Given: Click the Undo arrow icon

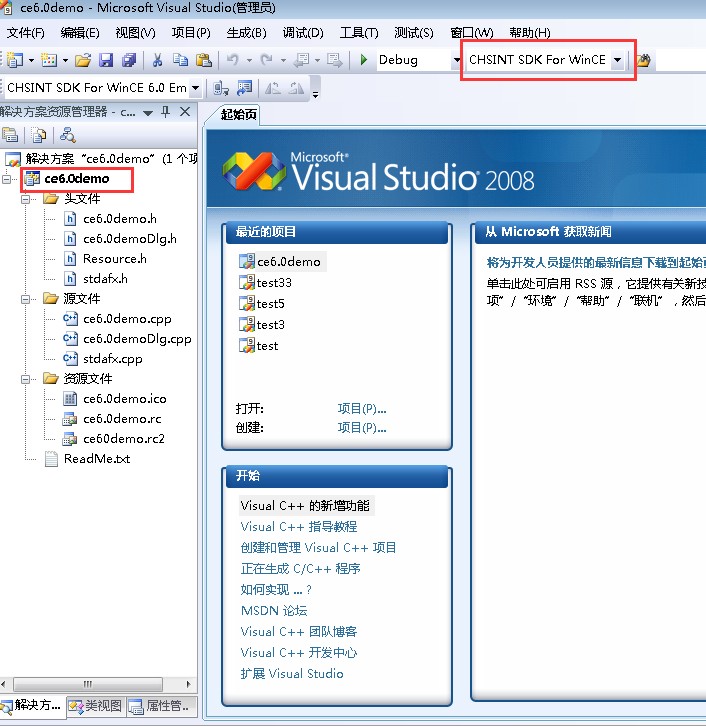Looking at the screenshot, I should click(233, 60).
